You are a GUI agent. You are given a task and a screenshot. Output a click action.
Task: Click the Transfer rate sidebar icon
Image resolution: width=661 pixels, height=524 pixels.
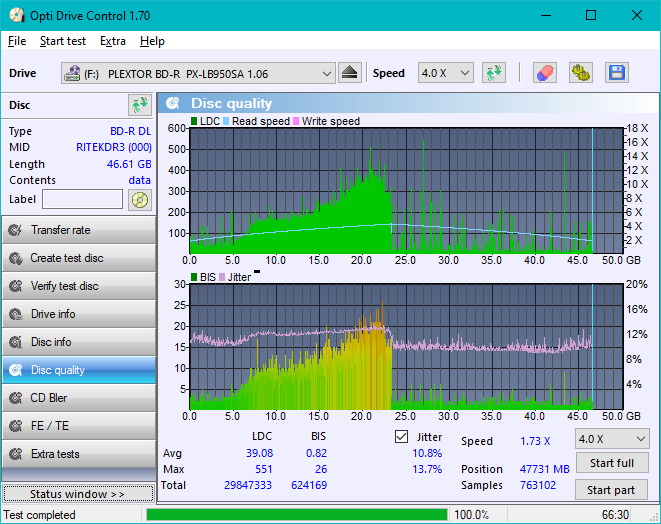click(x=16, y=230)
